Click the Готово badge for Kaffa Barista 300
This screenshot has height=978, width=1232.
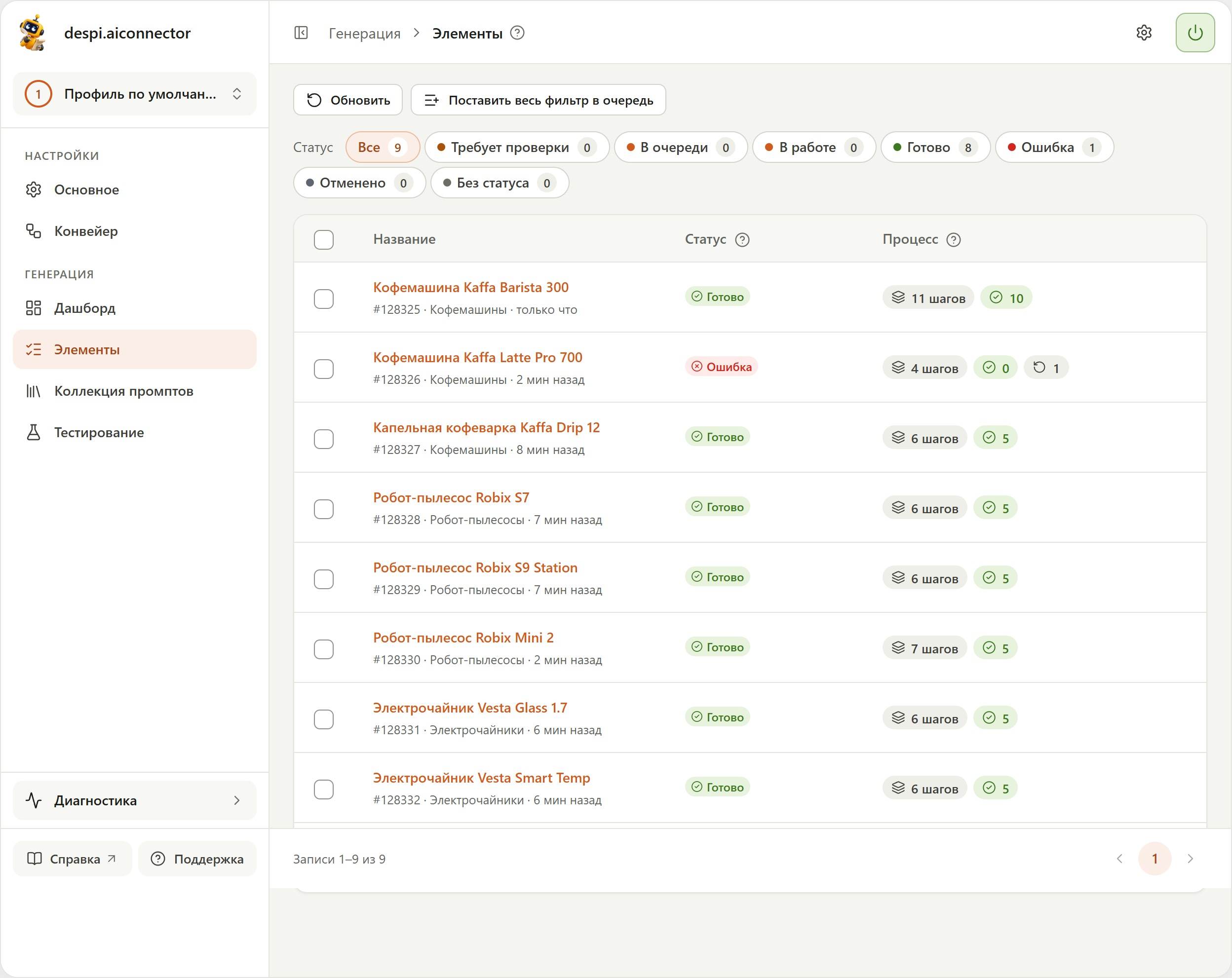pyautogui.click(x=717, y=297)
